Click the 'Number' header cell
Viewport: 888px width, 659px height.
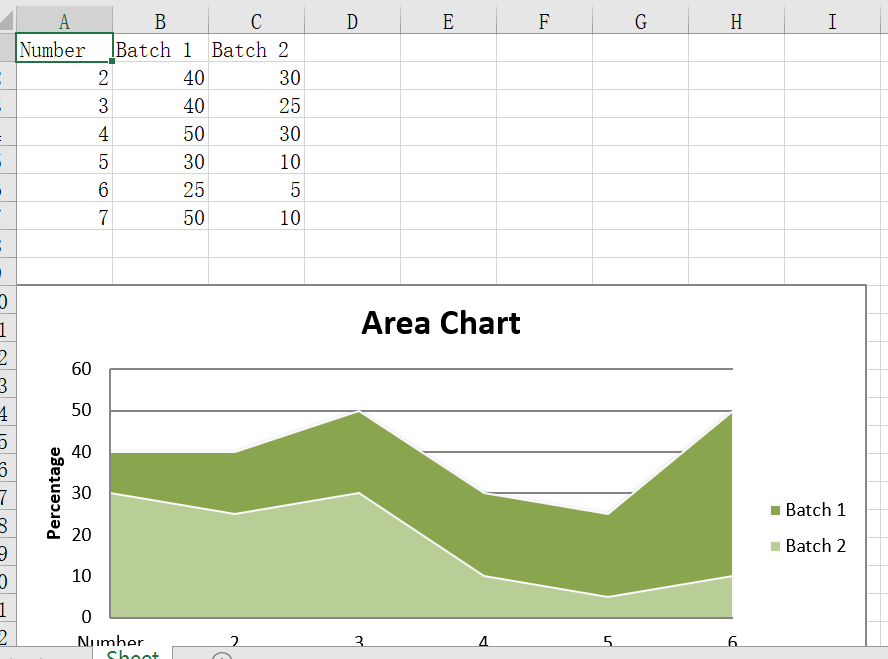pos(65,48)
